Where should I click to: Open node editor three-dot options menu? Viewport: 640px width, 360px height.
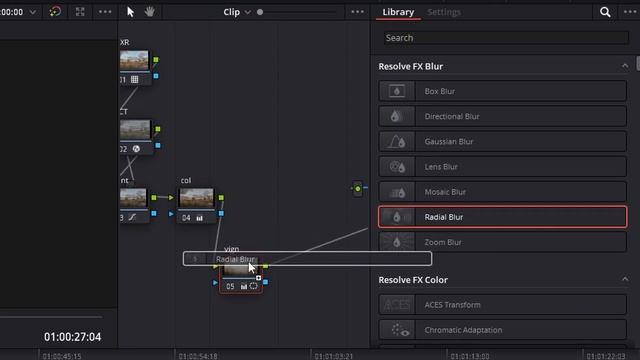click(x=358, y=12)
